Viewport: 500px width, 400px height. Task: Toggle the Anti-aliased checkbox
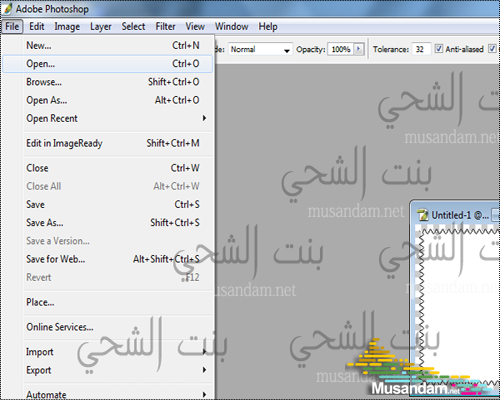coord(439,49)
